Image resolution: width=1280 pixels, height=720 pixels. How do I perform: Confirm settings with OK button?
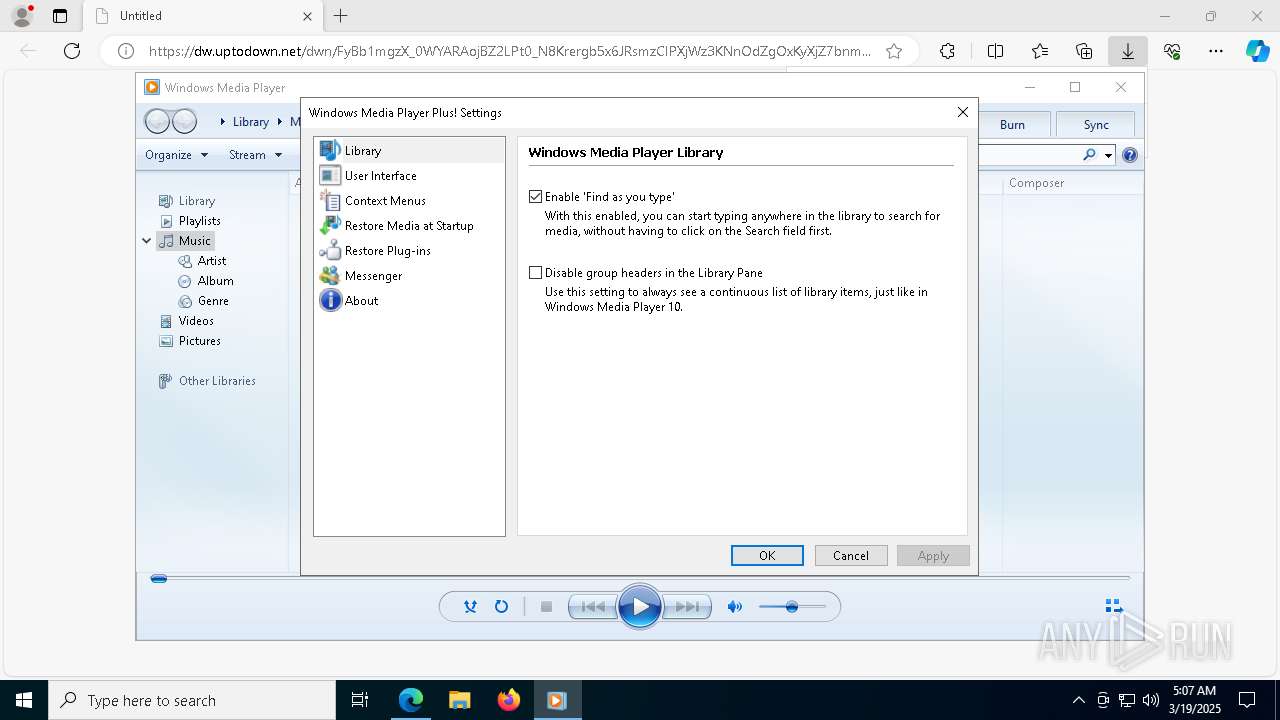767,556
